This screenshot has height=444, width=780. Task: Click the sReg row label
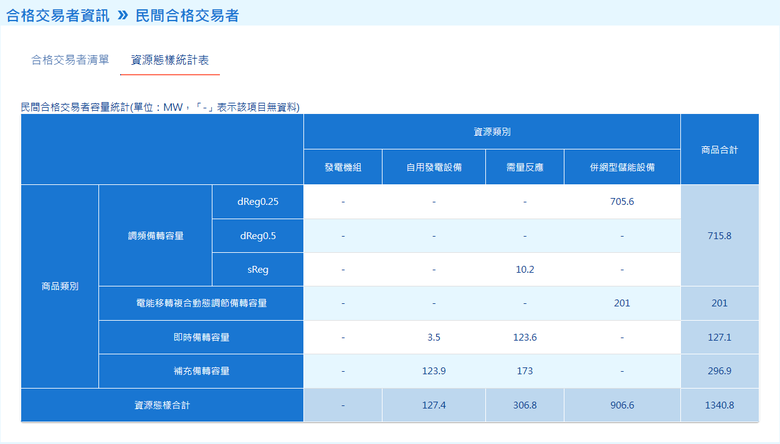pyautogui.click(x=258, y=269)
